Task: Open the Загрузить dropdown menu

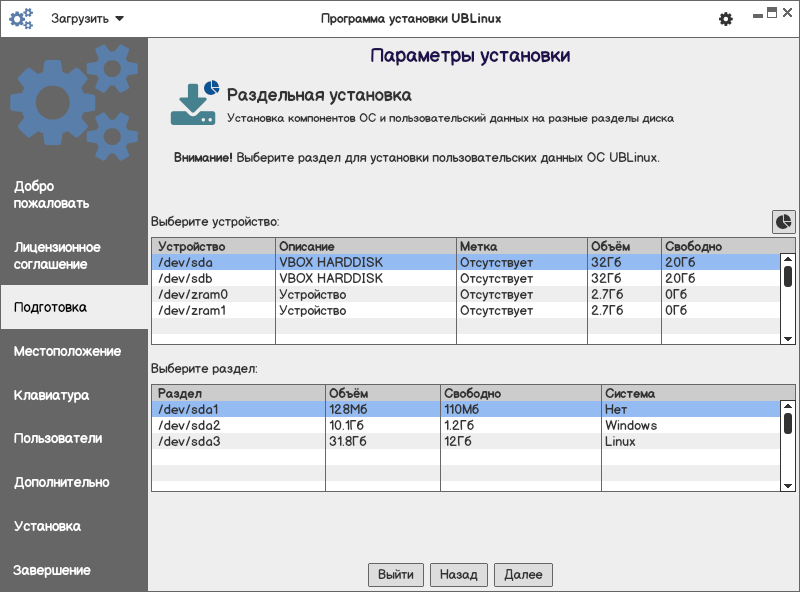Action: point(87,19)
